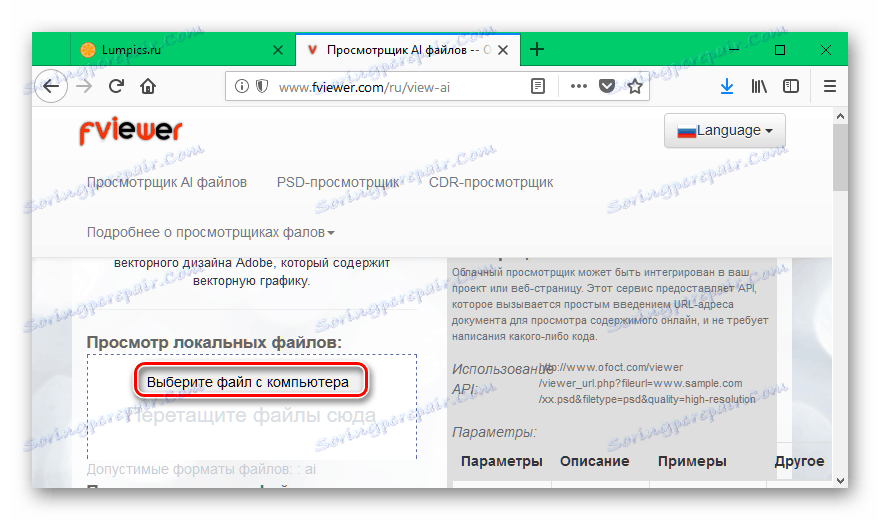Viewport: 880px width, 520px height.
Task: Close the Просмотрщик AI файлов tab
Action: click(x=503, y=50)
